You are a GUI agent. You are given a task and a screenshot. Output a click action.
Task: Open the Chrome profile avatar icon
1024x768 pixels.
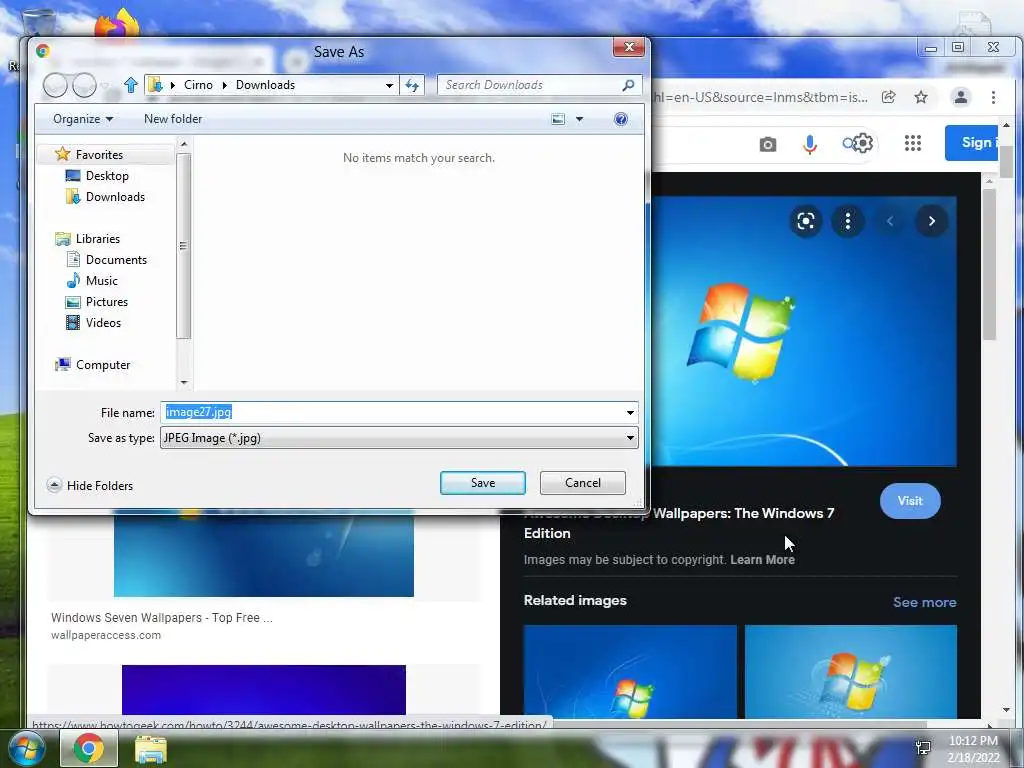(x=961, y=97)
